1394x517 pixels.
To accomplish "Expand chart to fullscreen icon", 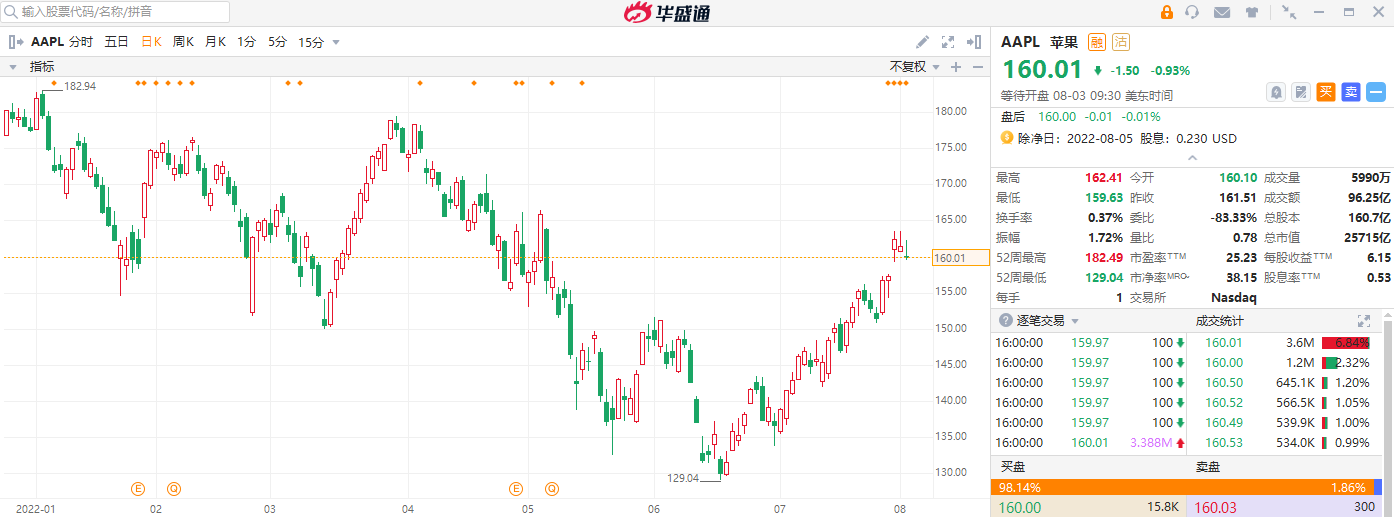I will click(x=949, y=42).
